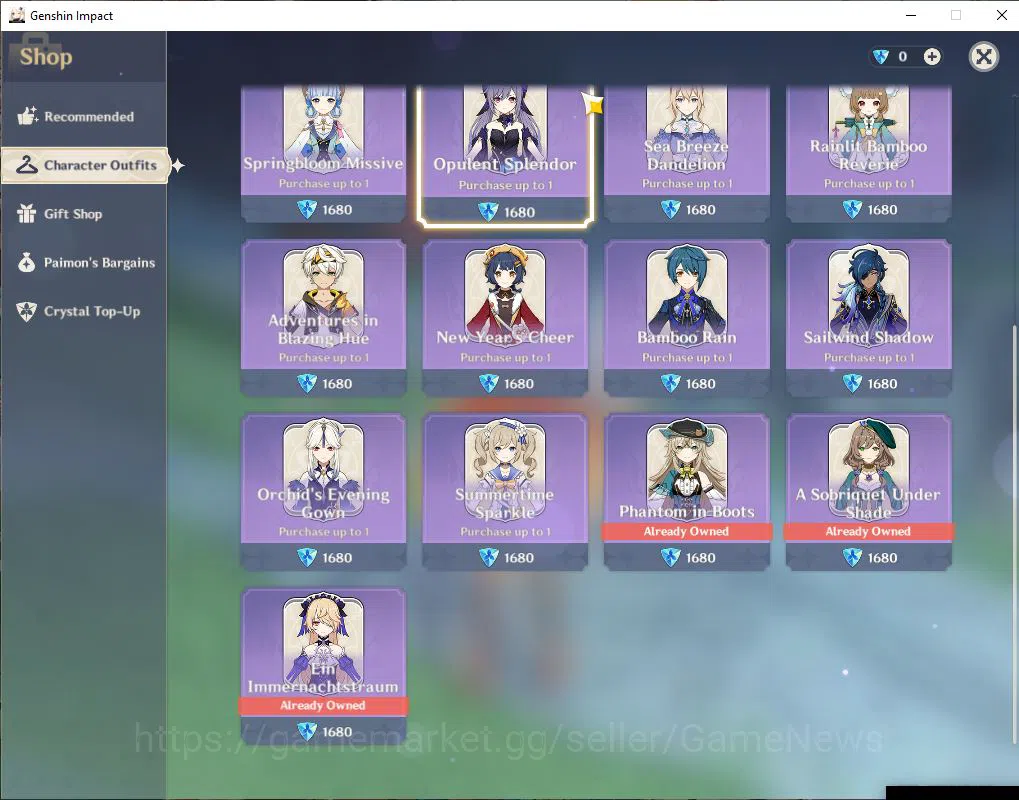Click the outfit list vertical scrollbar

[1014, 533]
